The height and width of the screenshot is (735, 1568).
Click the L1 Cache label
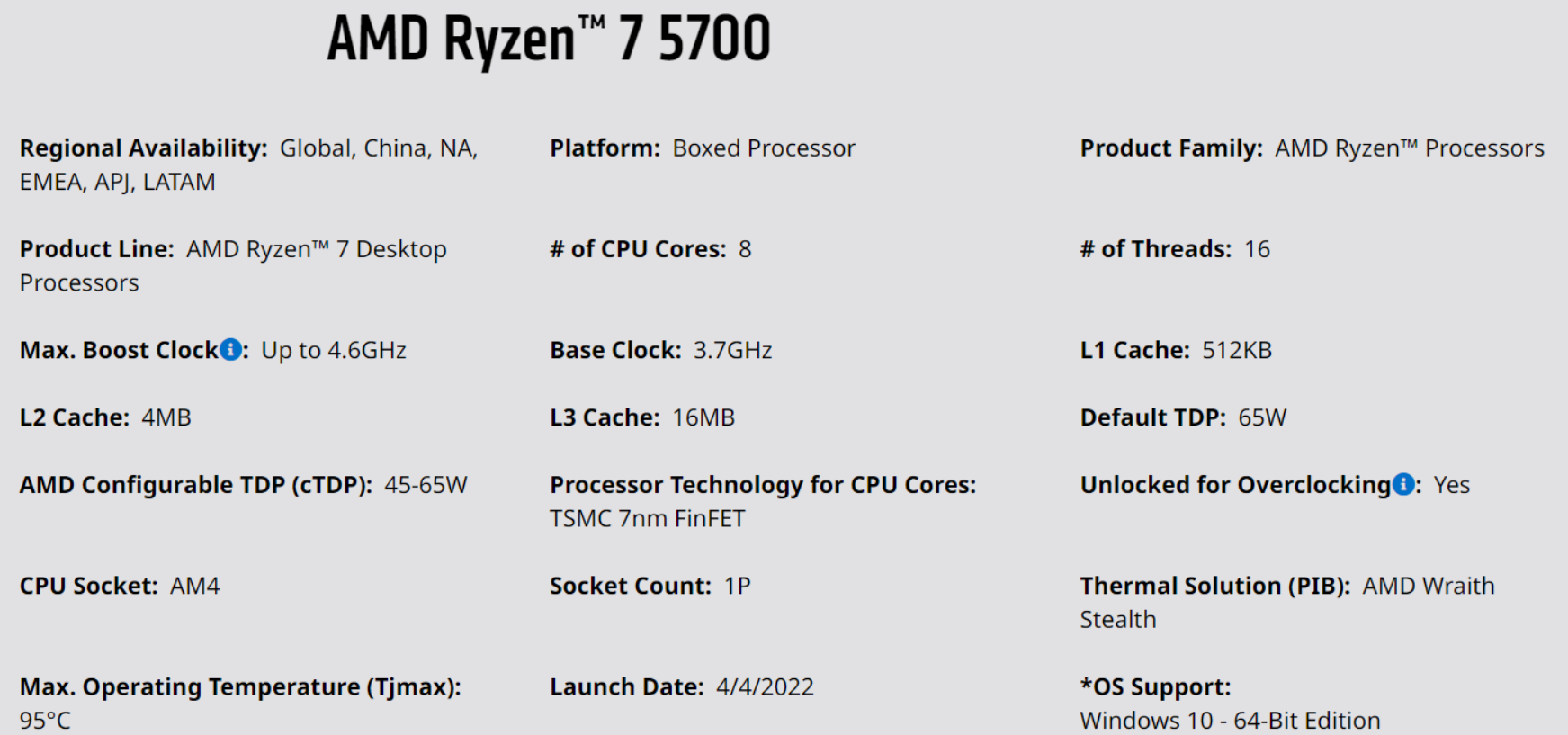tap(1134, 350)
